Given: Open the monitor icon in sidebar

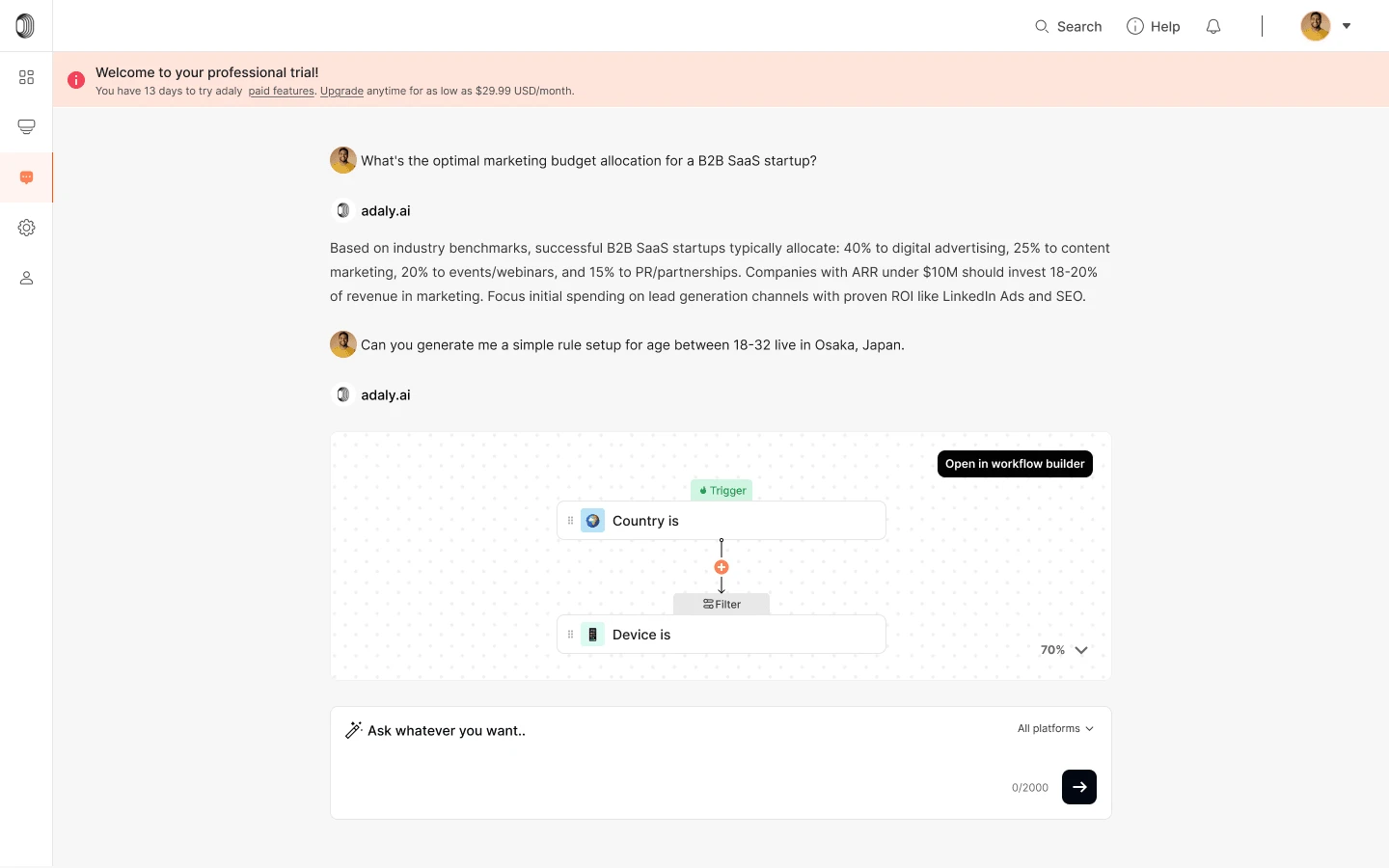Looking at the screenshot, I should [26, 127].
